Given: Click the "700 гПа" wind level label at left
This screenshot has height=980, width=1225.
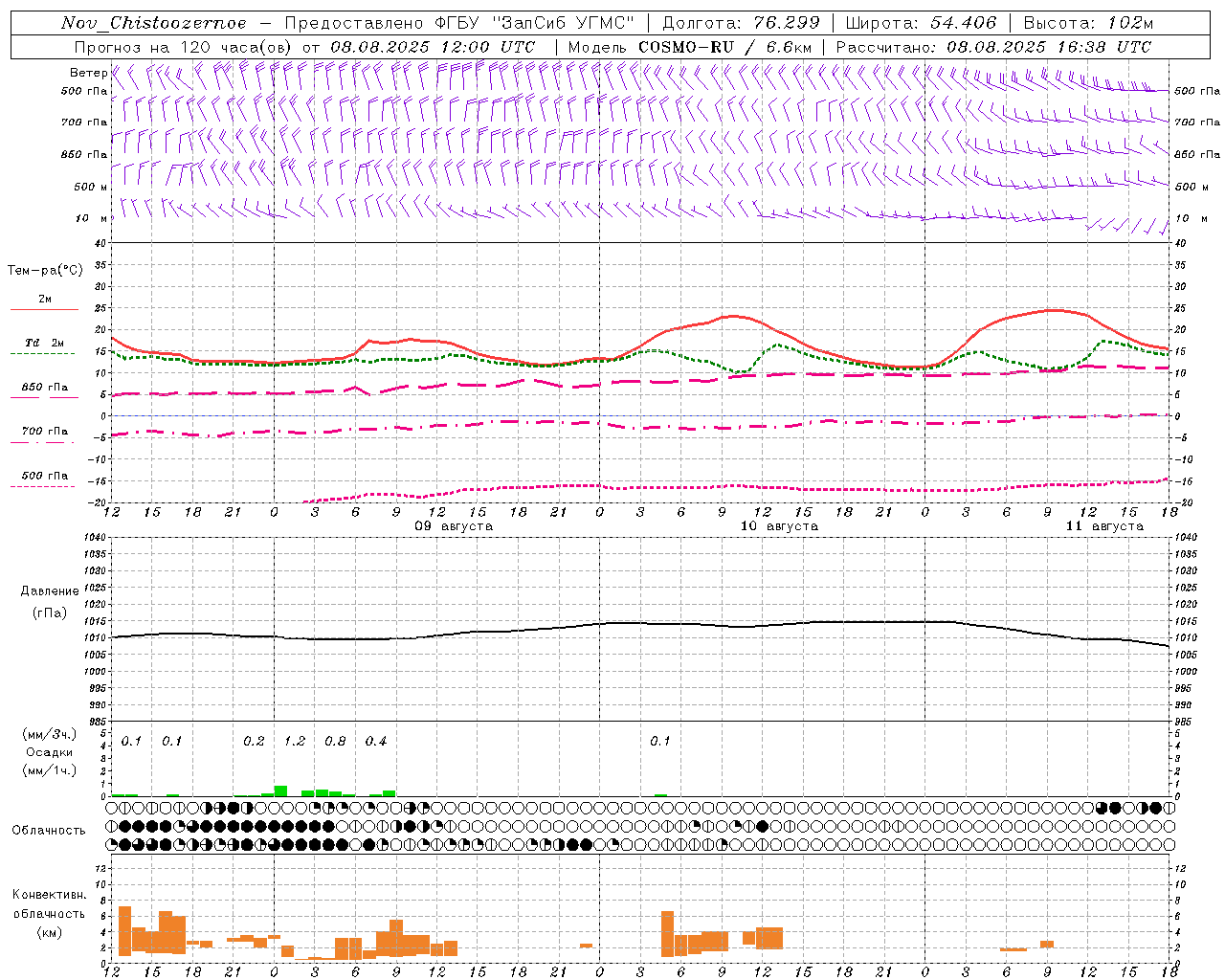Looking at the screenshot, I should click(x=84, y=122).
